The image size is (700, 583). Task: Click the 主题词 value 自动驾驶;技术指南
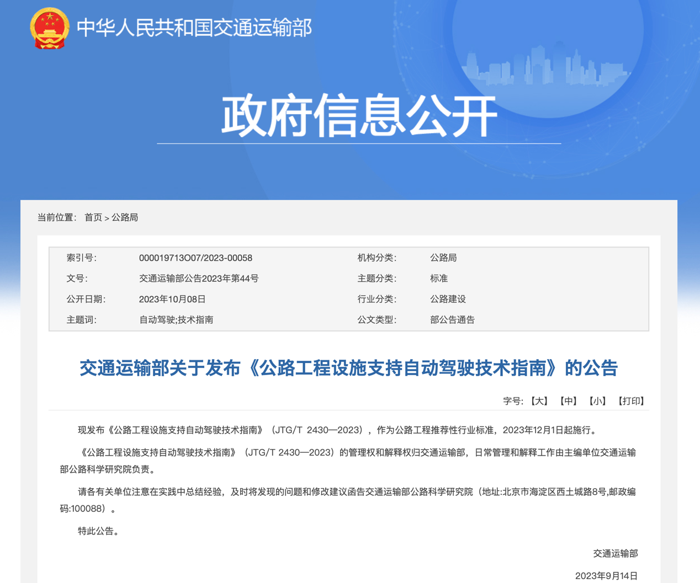pyautogui.click(x=176, y=320)
